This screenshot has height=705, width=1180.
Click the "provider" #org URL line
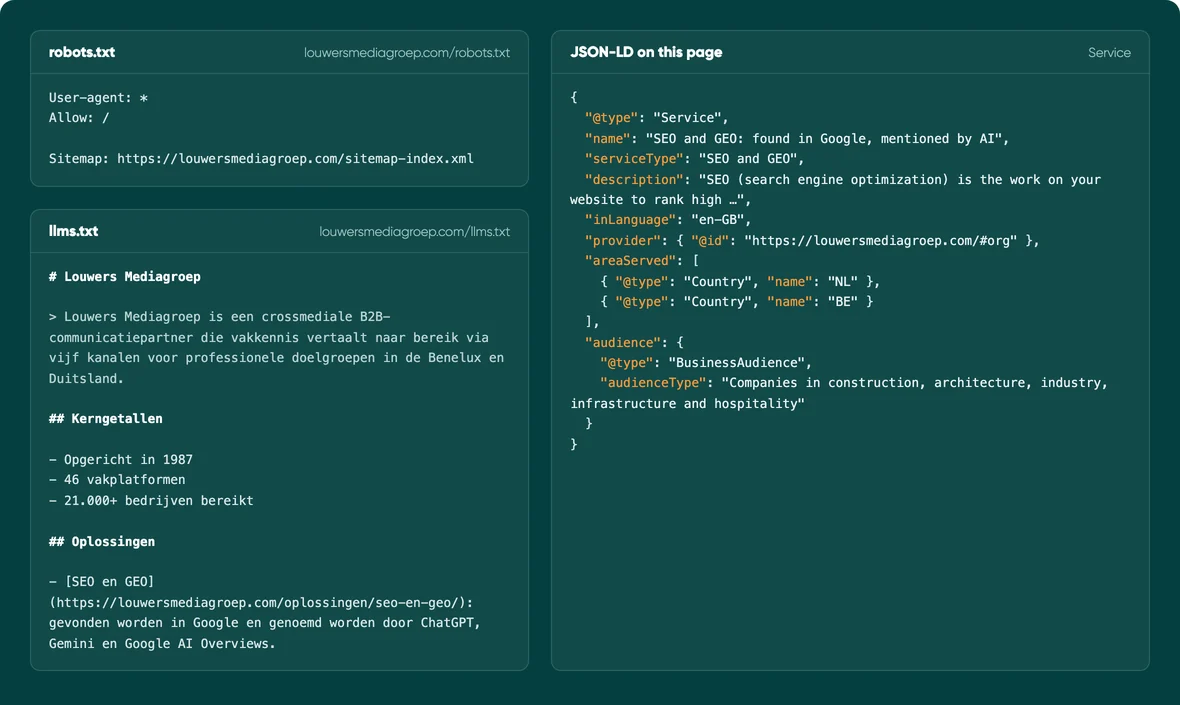(812, 241)
